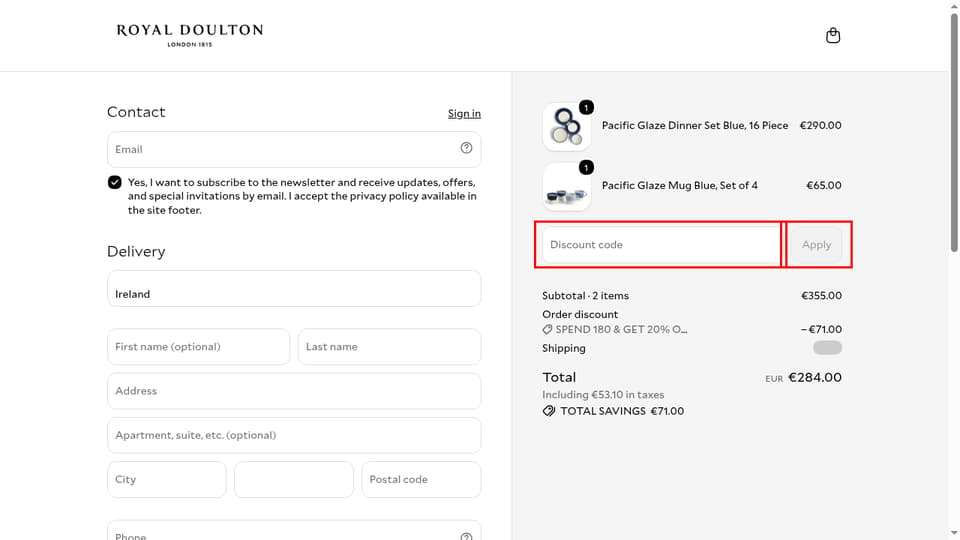Image resolution: width=960 pixels, height=540 pixels.
Task: Focus the Discount code field
Action: 661,244
